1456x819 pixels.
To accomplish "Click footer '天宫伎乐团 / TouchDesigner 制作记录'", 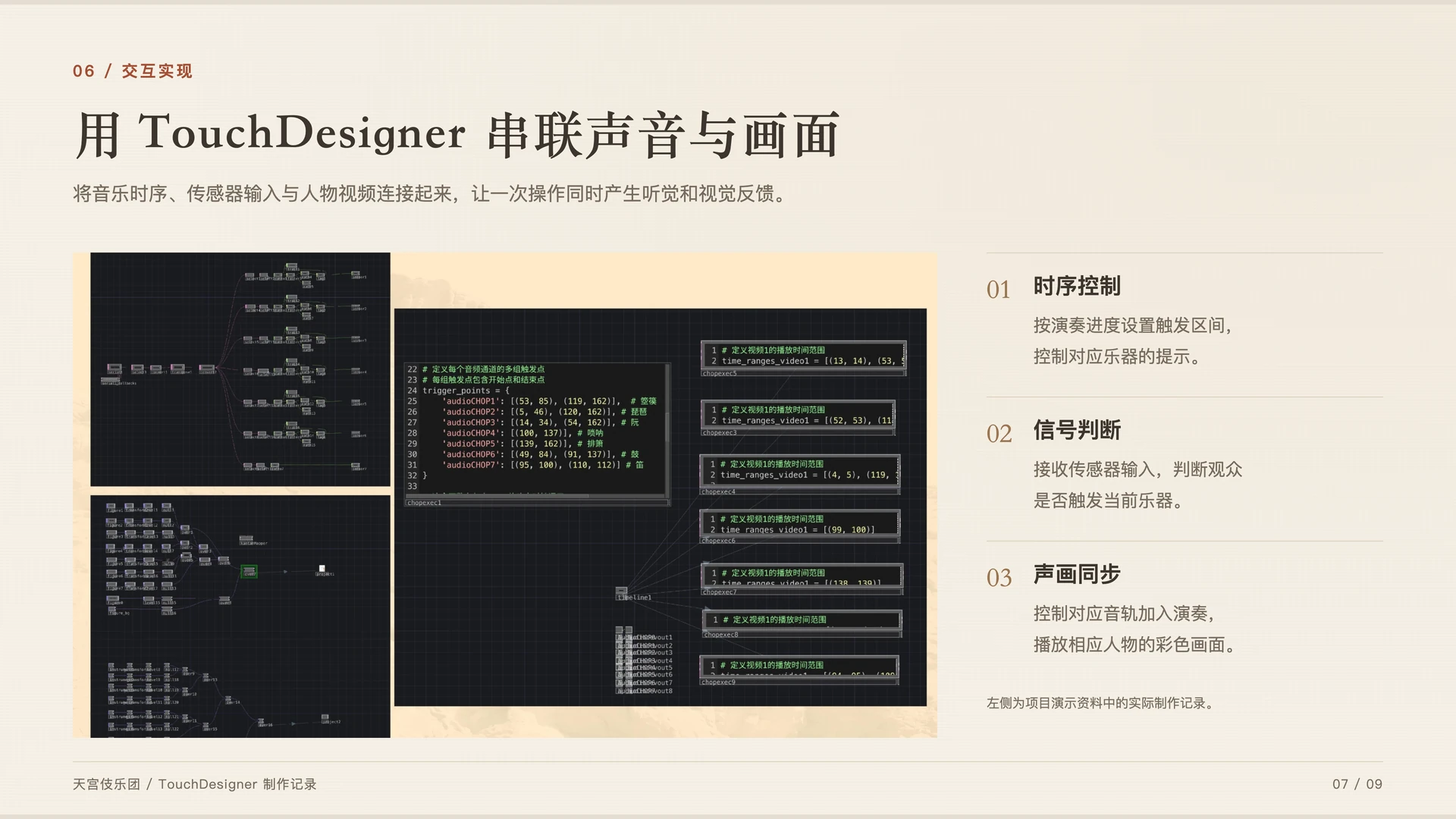I will [195, 784].
